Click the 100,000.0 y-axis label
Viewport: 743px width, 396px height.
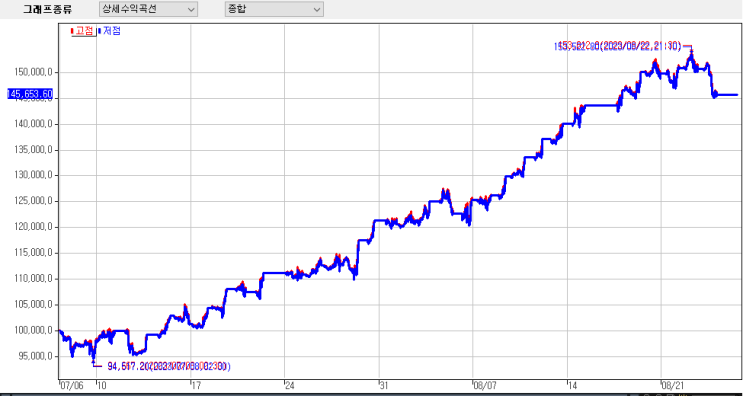click(33, 331)
